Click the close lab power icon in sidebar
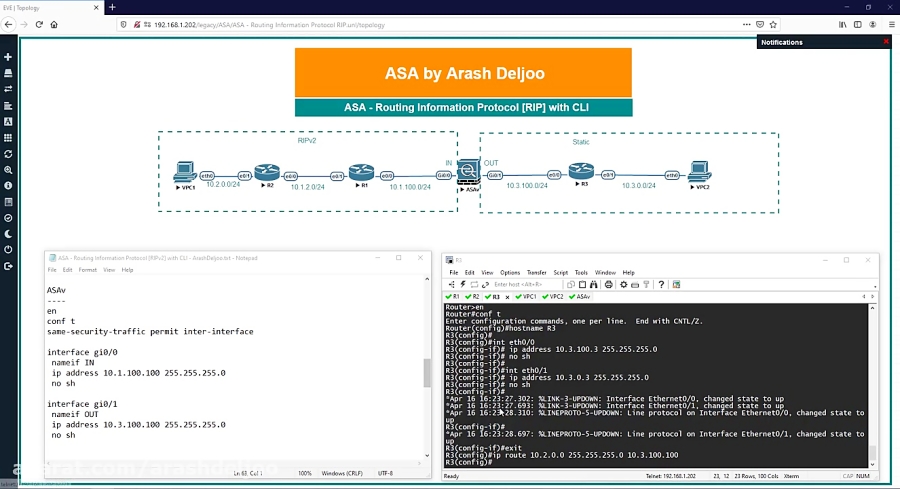900x489 pixels. tap(8, 250)
